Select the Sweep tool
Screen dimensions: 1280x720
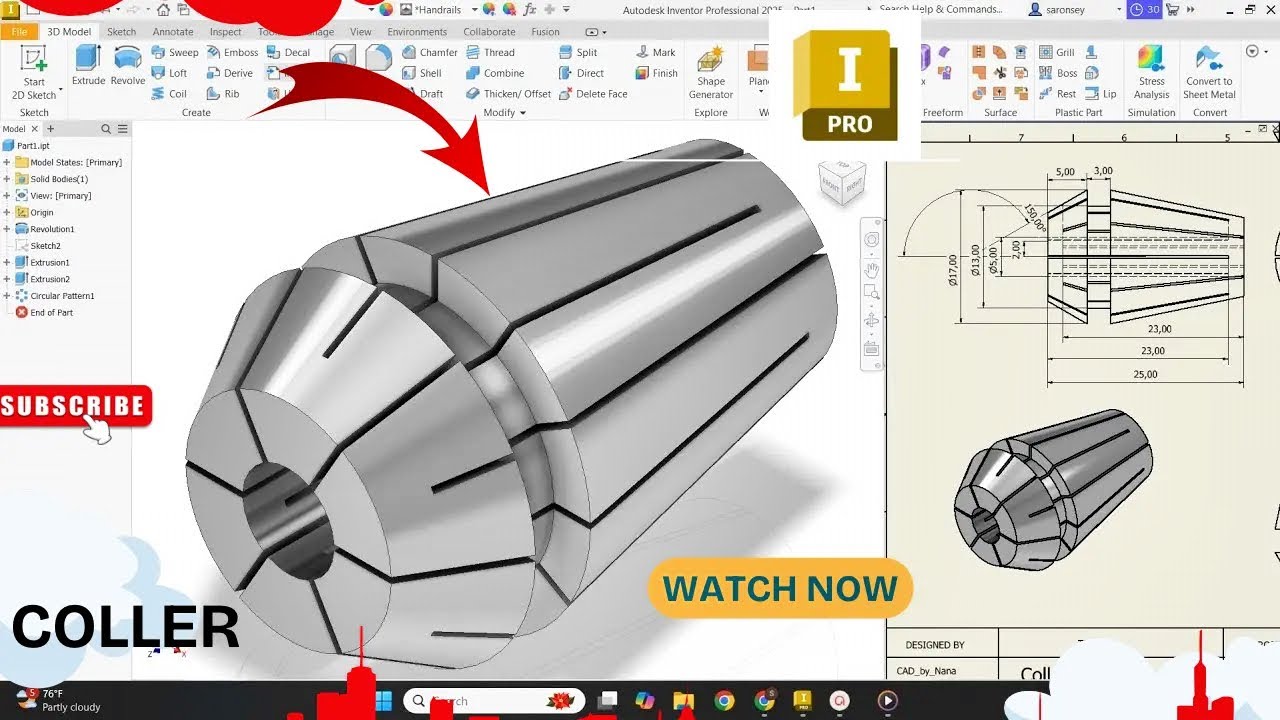tap(175, 52)
